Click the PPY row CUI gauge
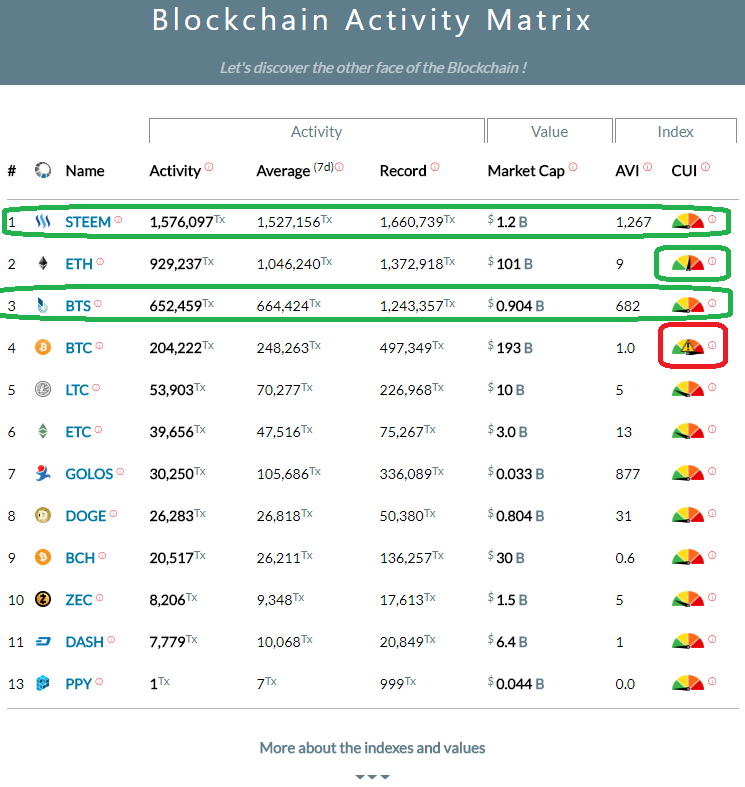Screen dimensions: 745x787 (x=688, y=683)
